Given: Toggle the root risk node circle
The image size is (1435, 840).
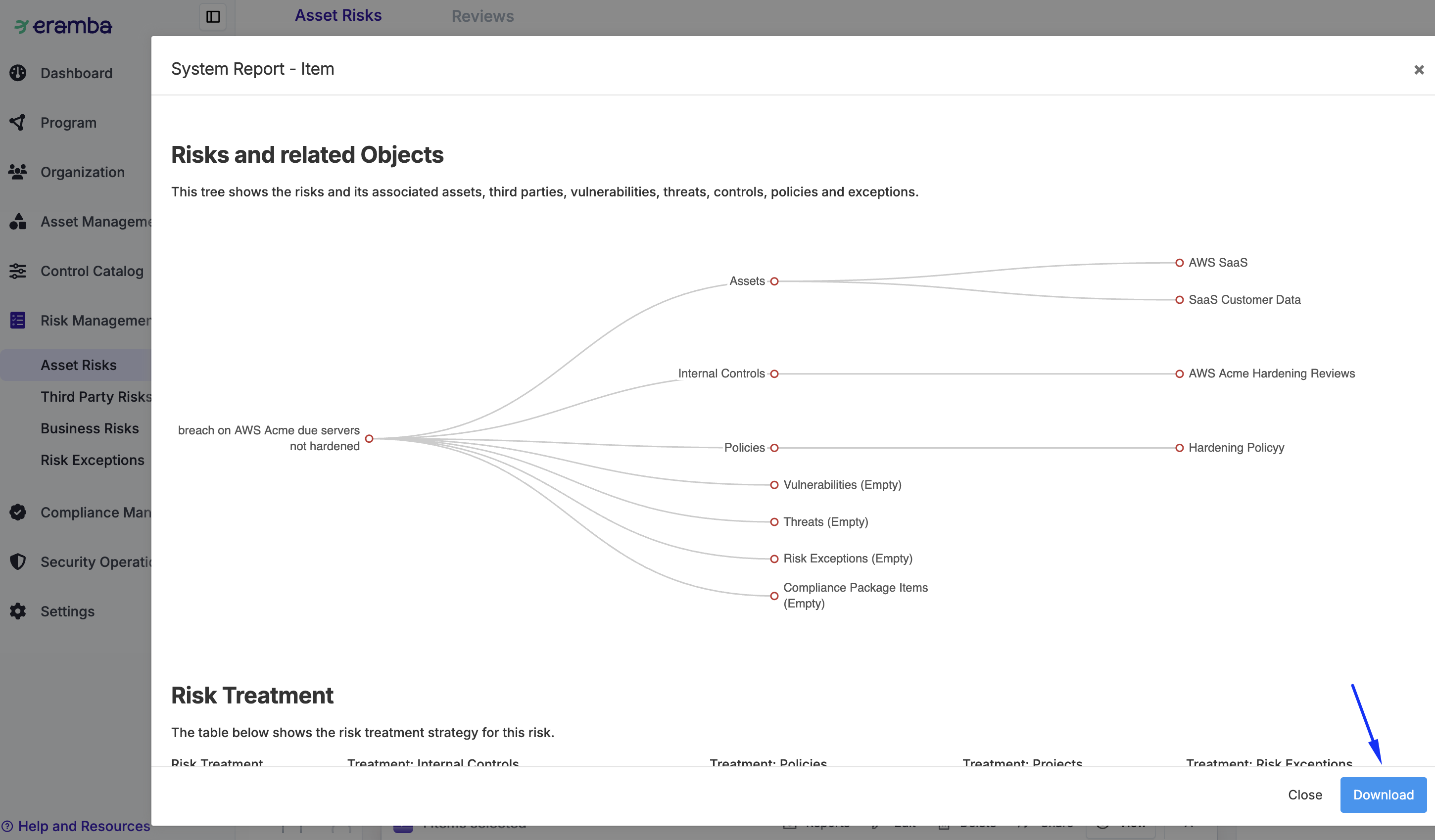Looking at the screenshot, I should [x=369, y=438].
